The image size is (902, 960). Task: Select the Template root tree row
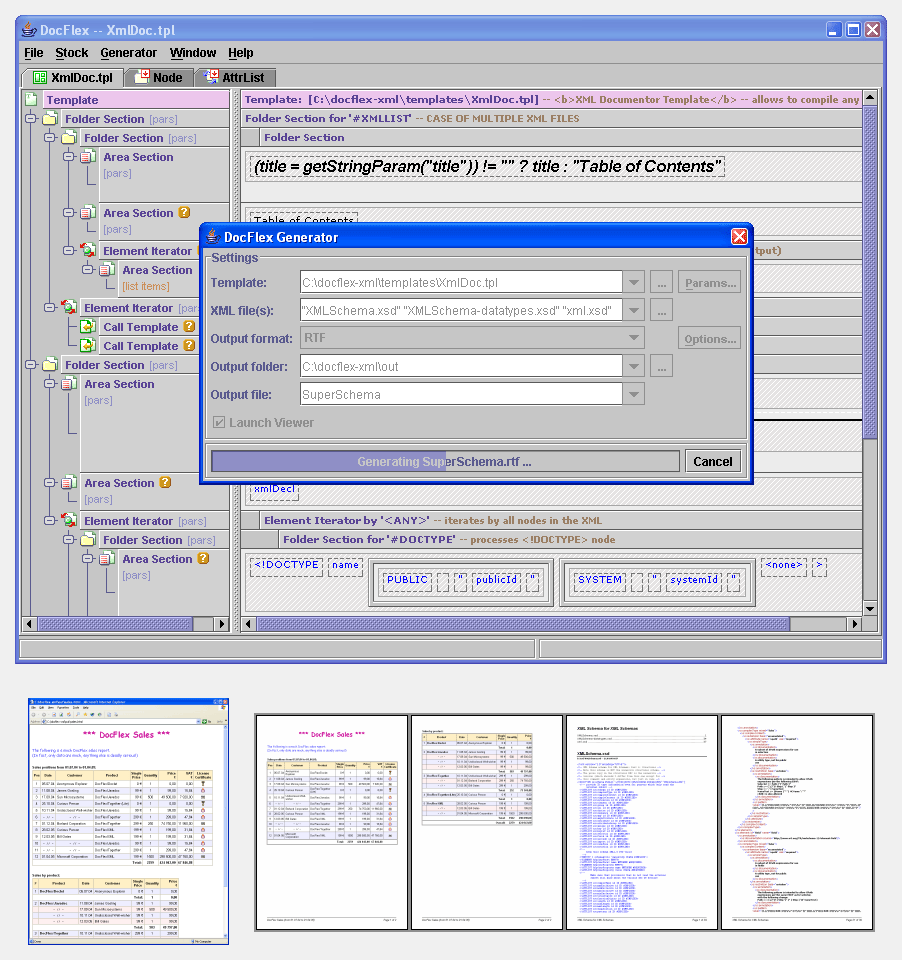tap(136, 100)
